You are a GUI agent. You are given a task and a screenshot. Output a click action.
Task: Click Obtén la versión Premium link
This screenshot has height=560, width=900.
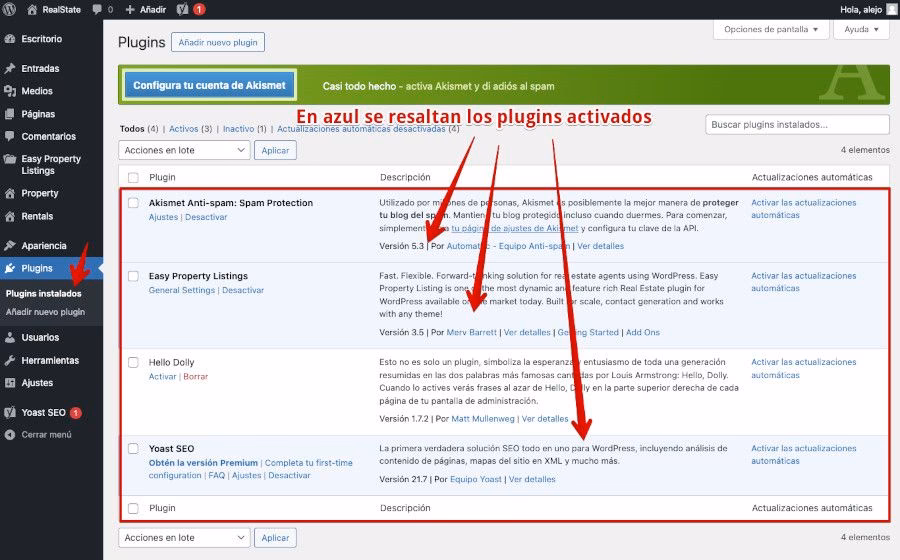tap(203, 462)
